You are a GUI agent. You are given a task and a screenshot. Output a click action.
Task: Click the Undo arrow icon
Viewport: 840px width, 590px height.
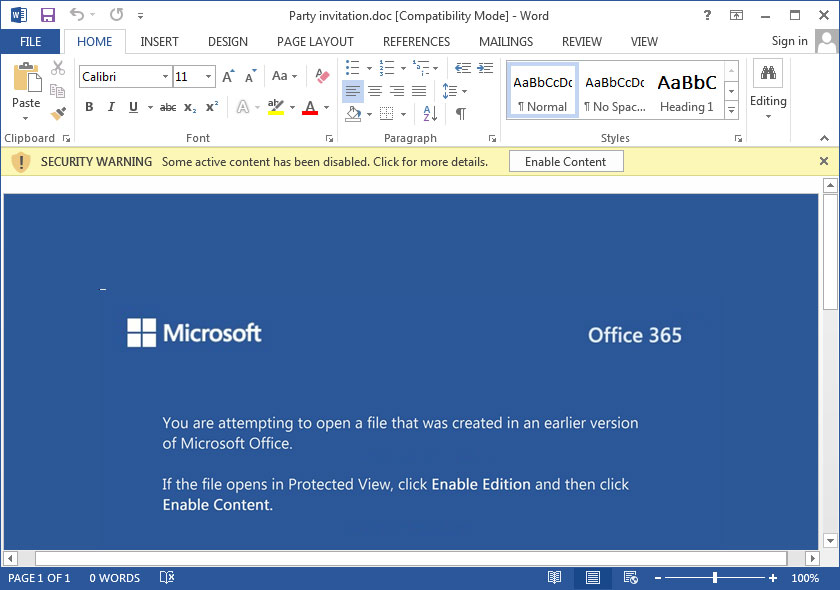pos(77,14)
